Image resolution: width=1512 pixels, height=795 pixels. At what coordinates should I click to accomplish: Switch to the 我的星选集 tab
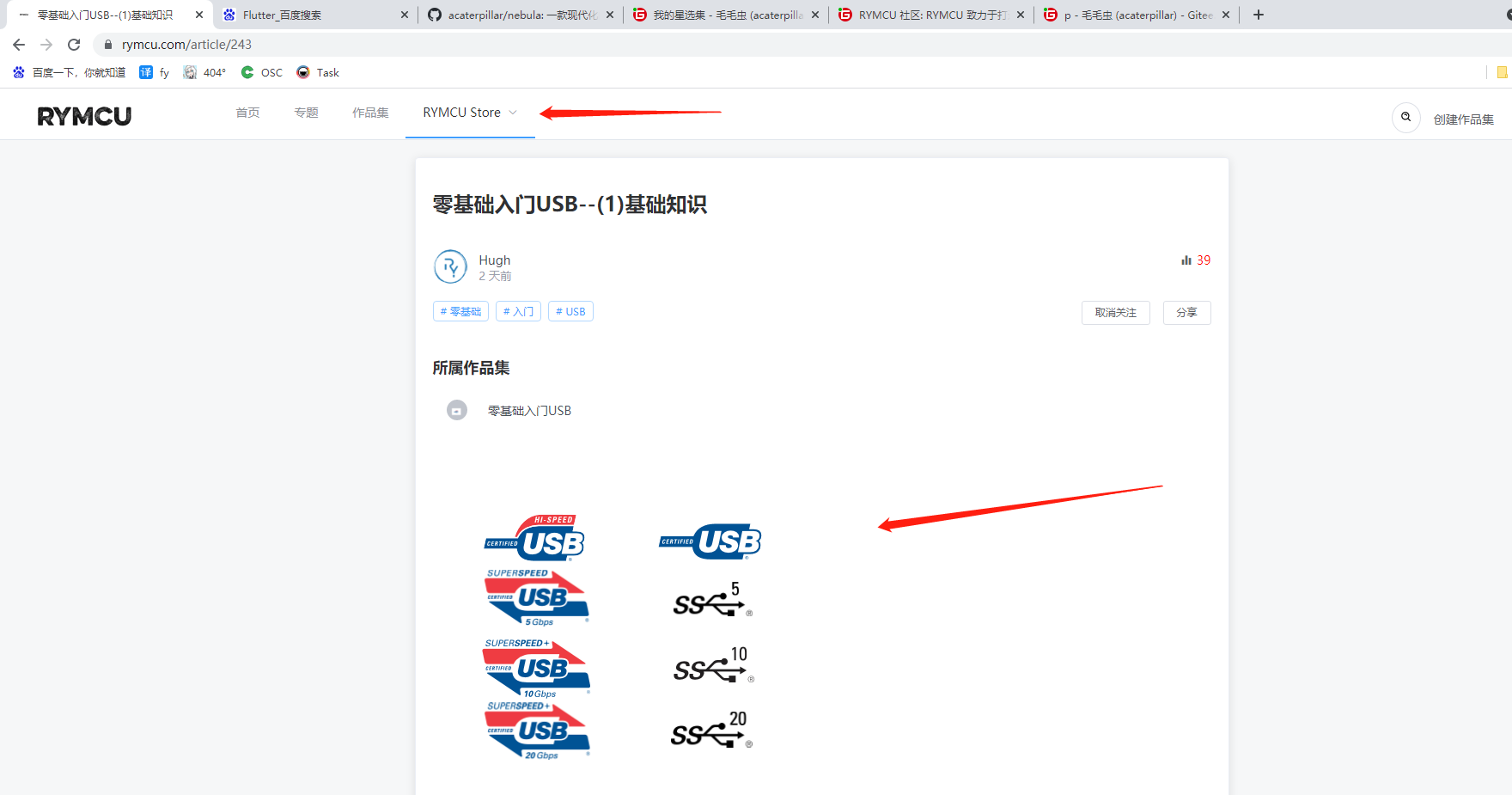point(727,15)
